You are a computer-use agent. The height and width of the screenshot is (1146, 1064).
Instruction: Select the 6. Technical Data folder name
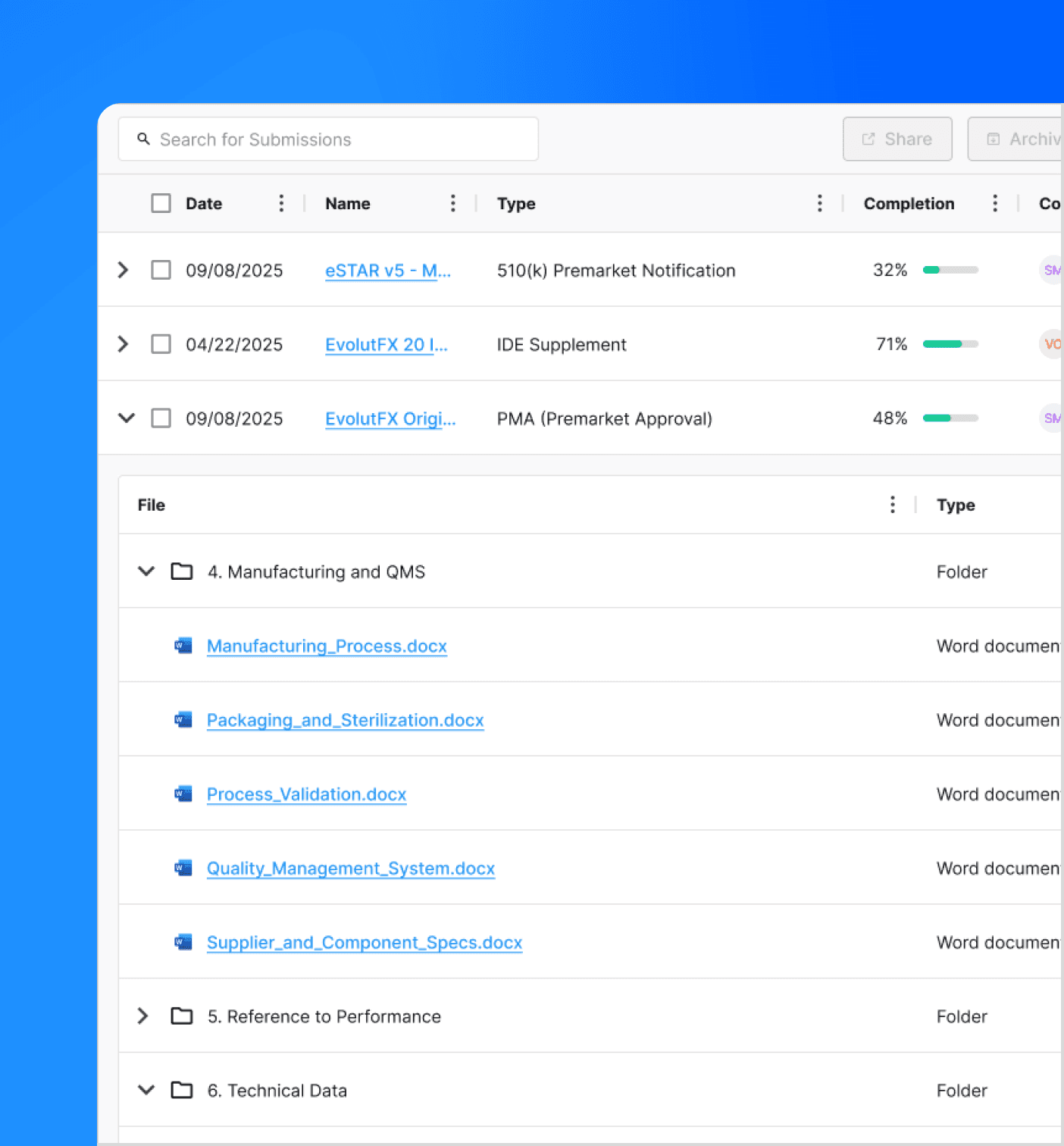point(277,1091)
